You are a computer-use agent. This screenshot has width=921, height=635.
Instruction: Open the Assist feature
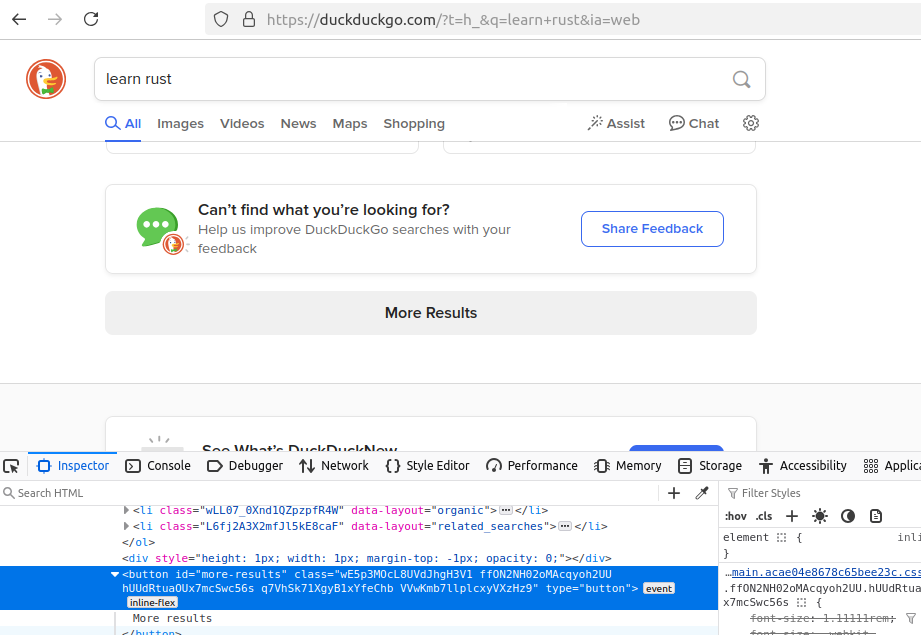(x=616, y=123)
